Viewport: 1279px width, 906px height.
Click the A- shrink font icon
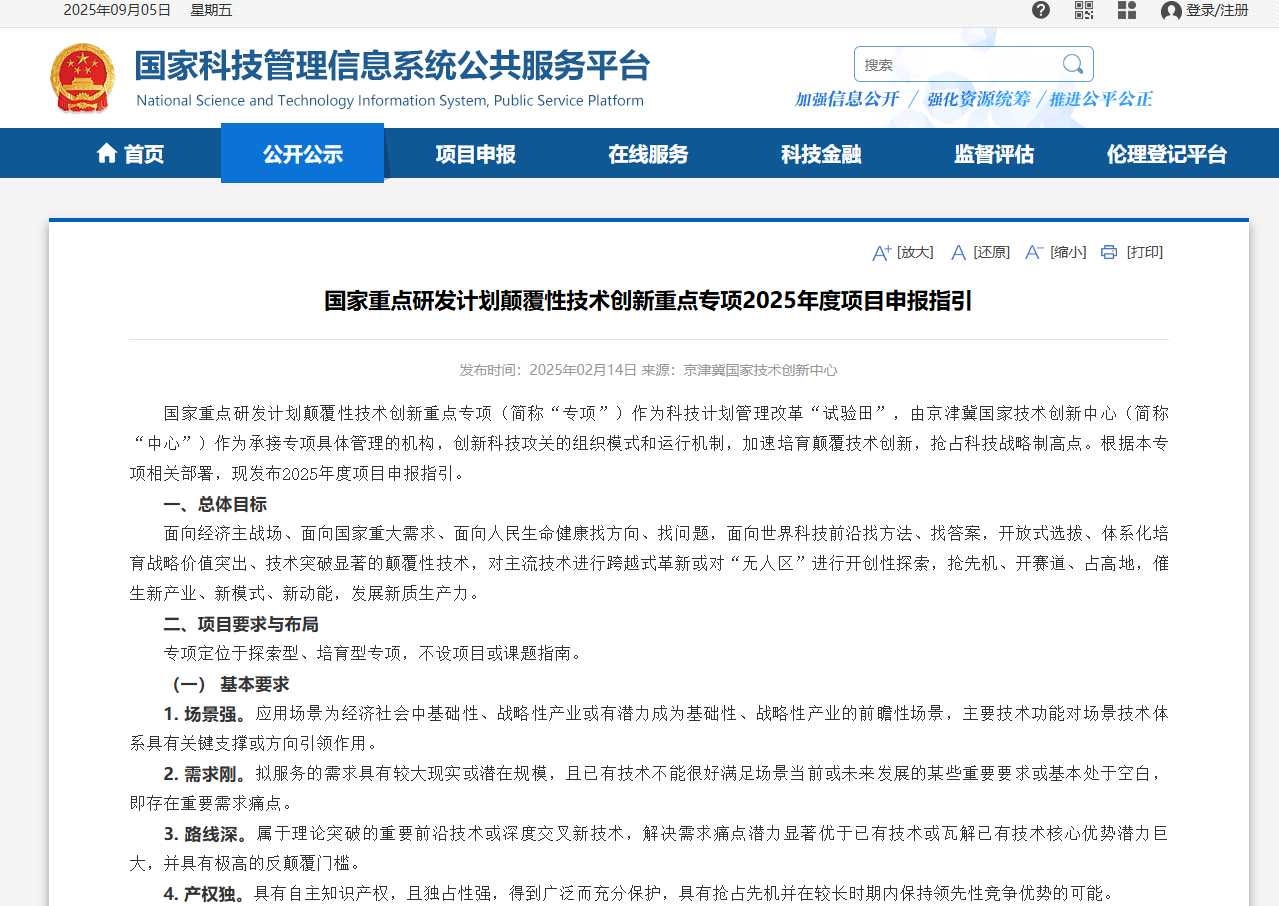point(1034,253)
